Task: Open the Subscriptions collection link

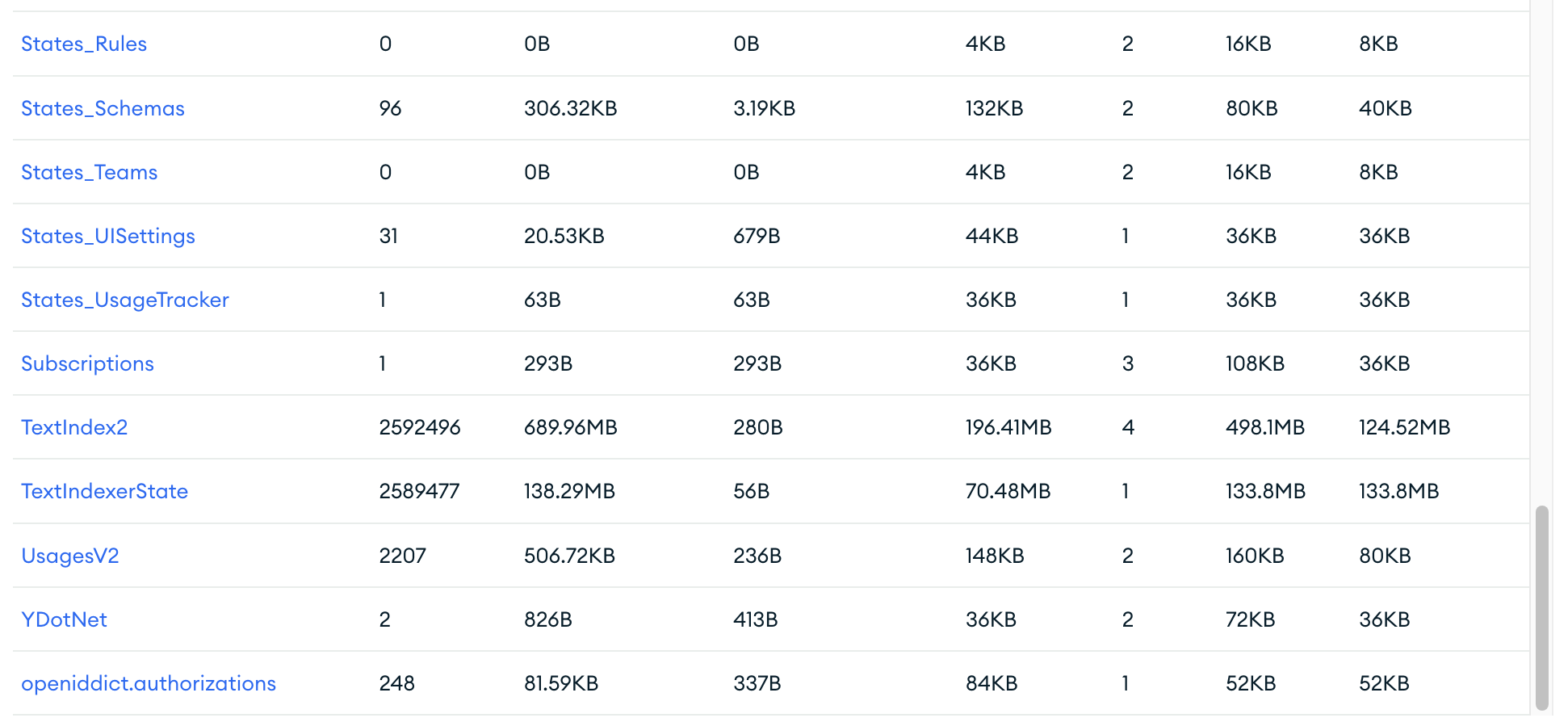Action: 87,363
